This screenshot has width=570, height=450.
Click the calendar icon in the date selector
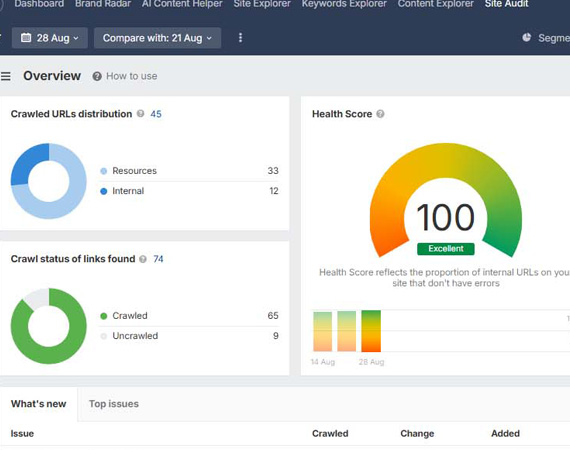26,37
